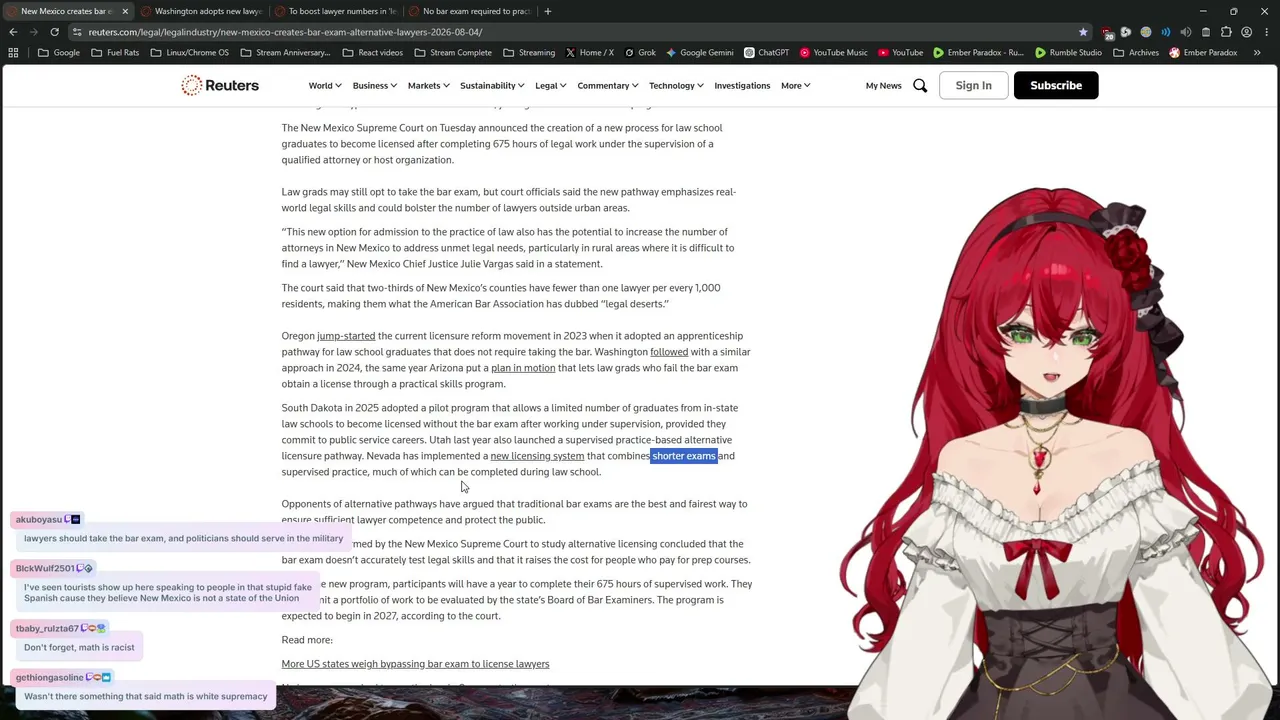Open My News
Image resolution: width=1280 pixels, height=720 pixels.
tap(883, 86)
